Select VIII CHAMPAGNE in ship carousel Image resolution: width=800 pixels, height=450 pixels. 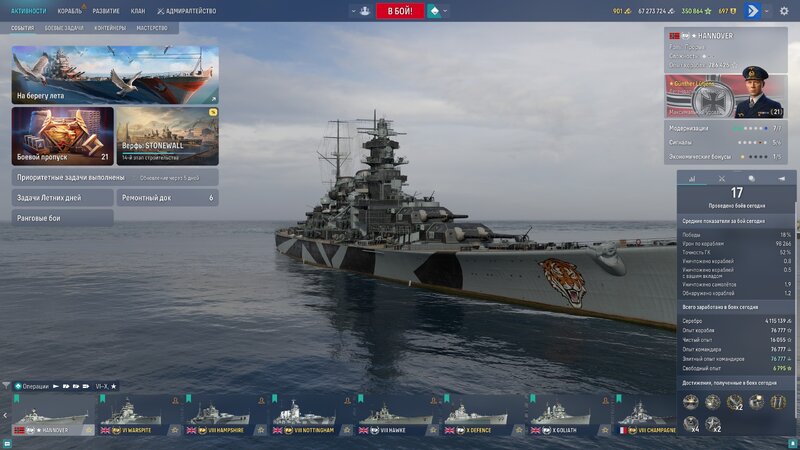pos(645,415)
